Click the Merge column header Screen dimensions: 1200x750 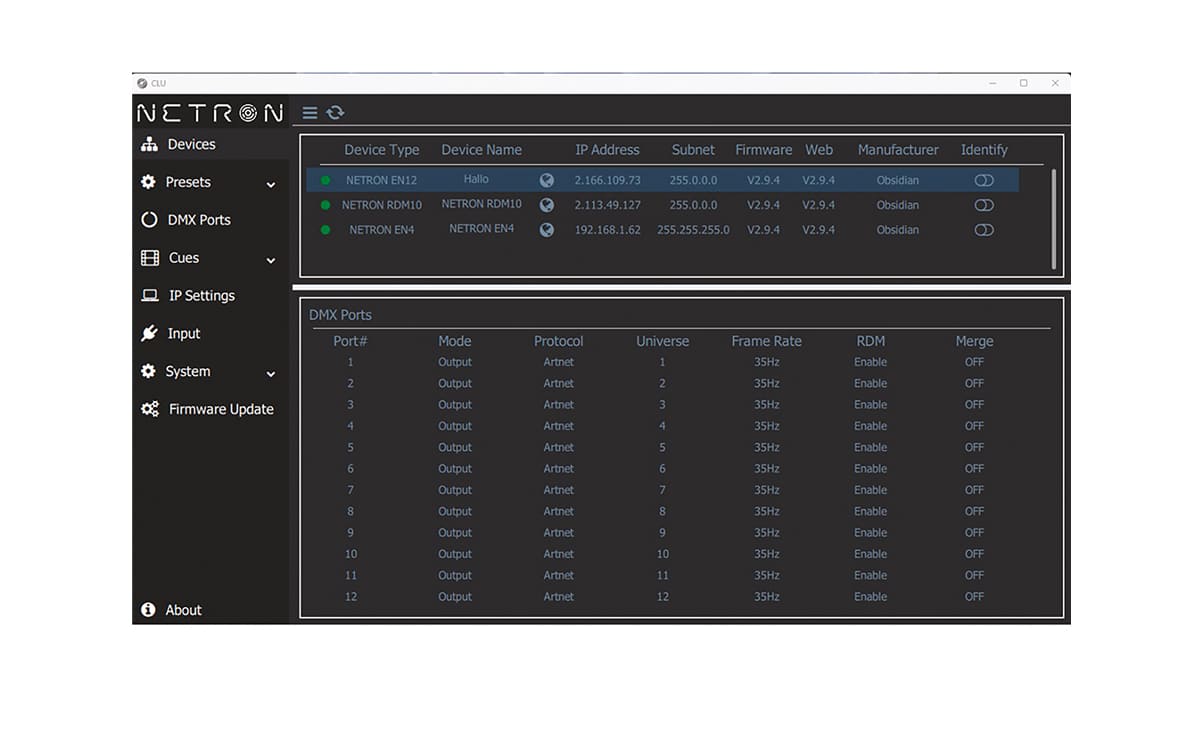click(974, 341)
